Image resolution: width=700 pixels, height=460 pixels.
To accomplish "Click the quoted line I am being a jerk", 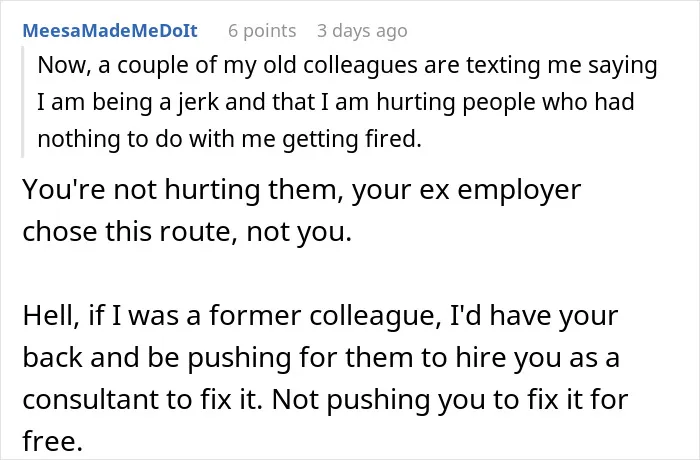I will [336, 102].
